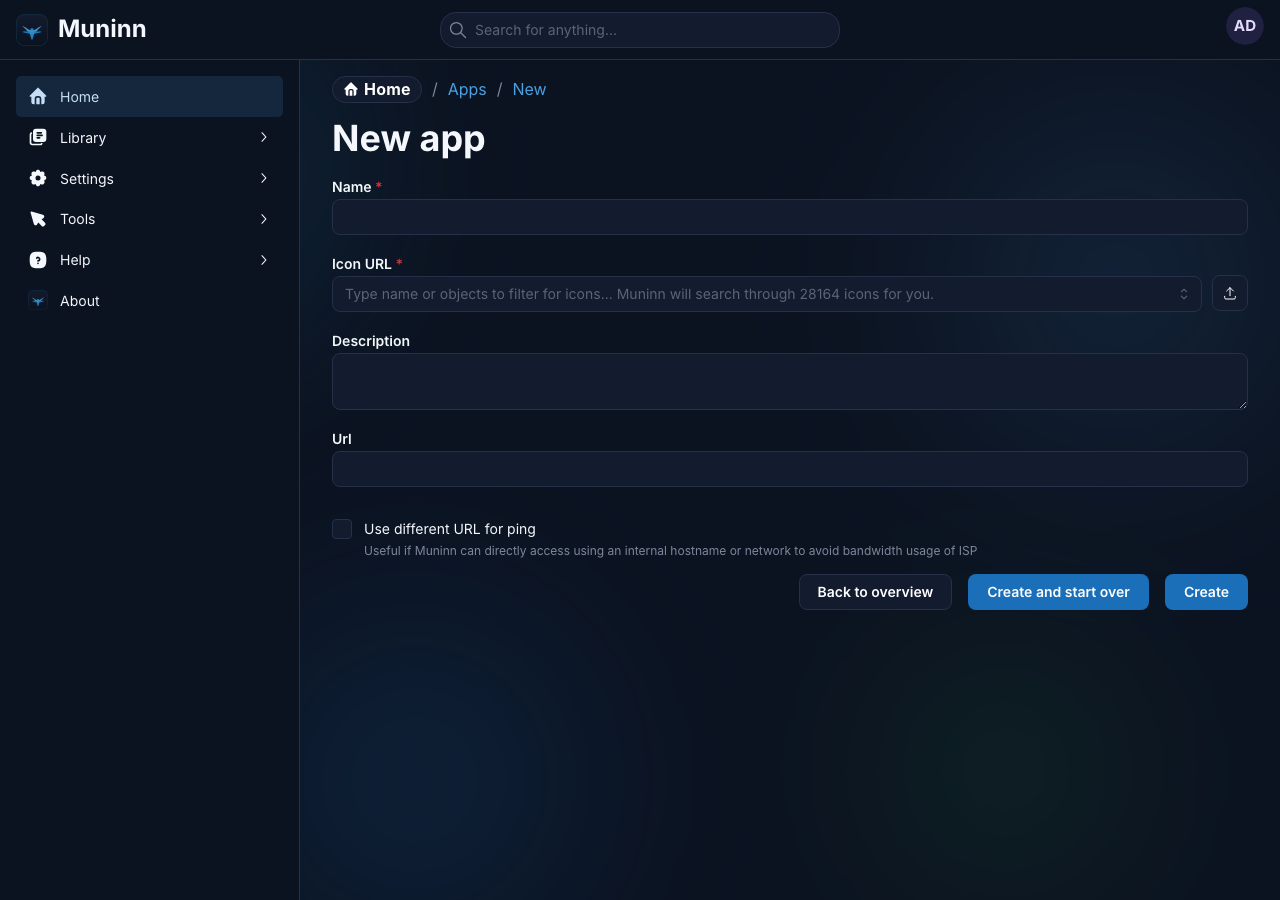1280x900 pixels.
Task: Click the search magnifier icon
Action: pos(458,30)
